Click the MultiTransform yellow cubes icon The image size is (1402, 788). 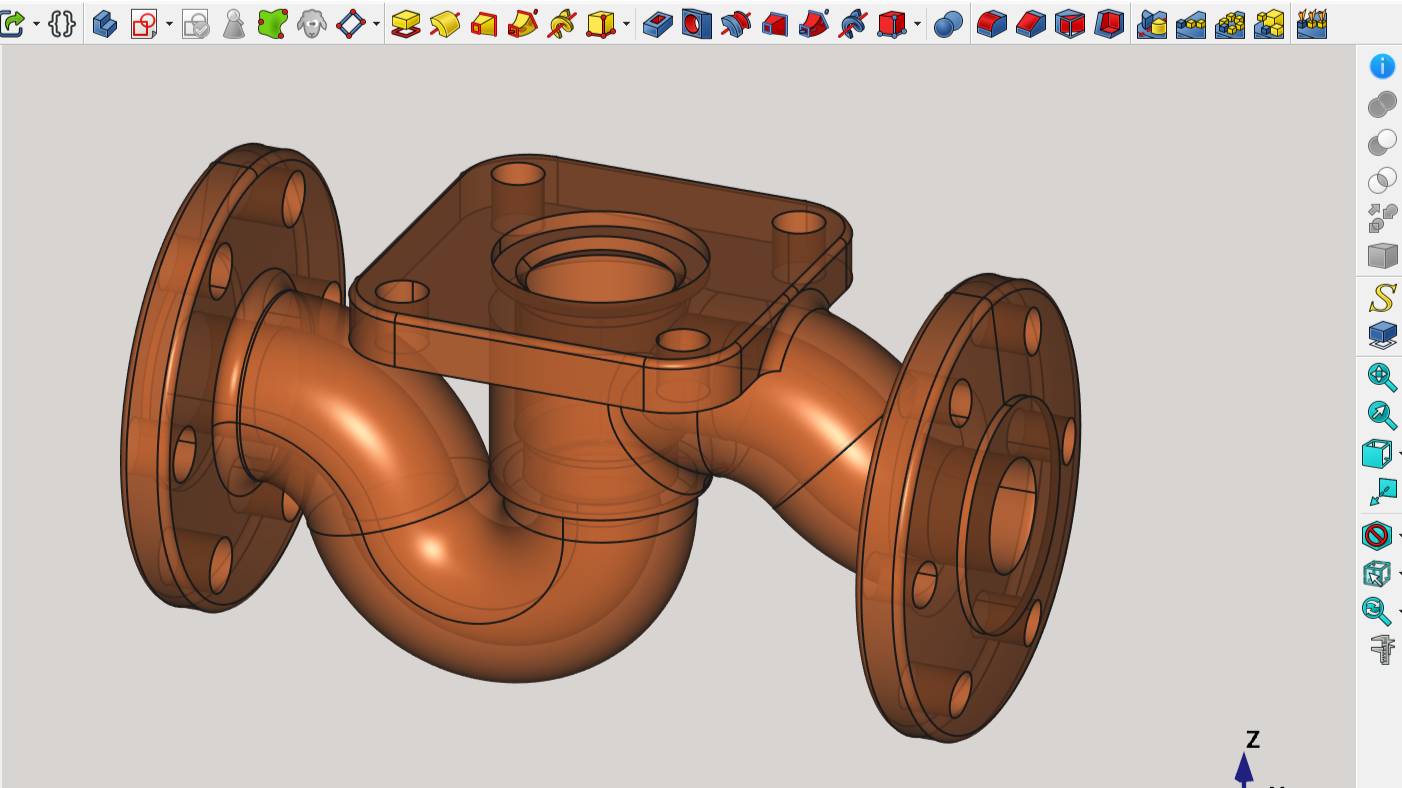tap(1269, 23)
